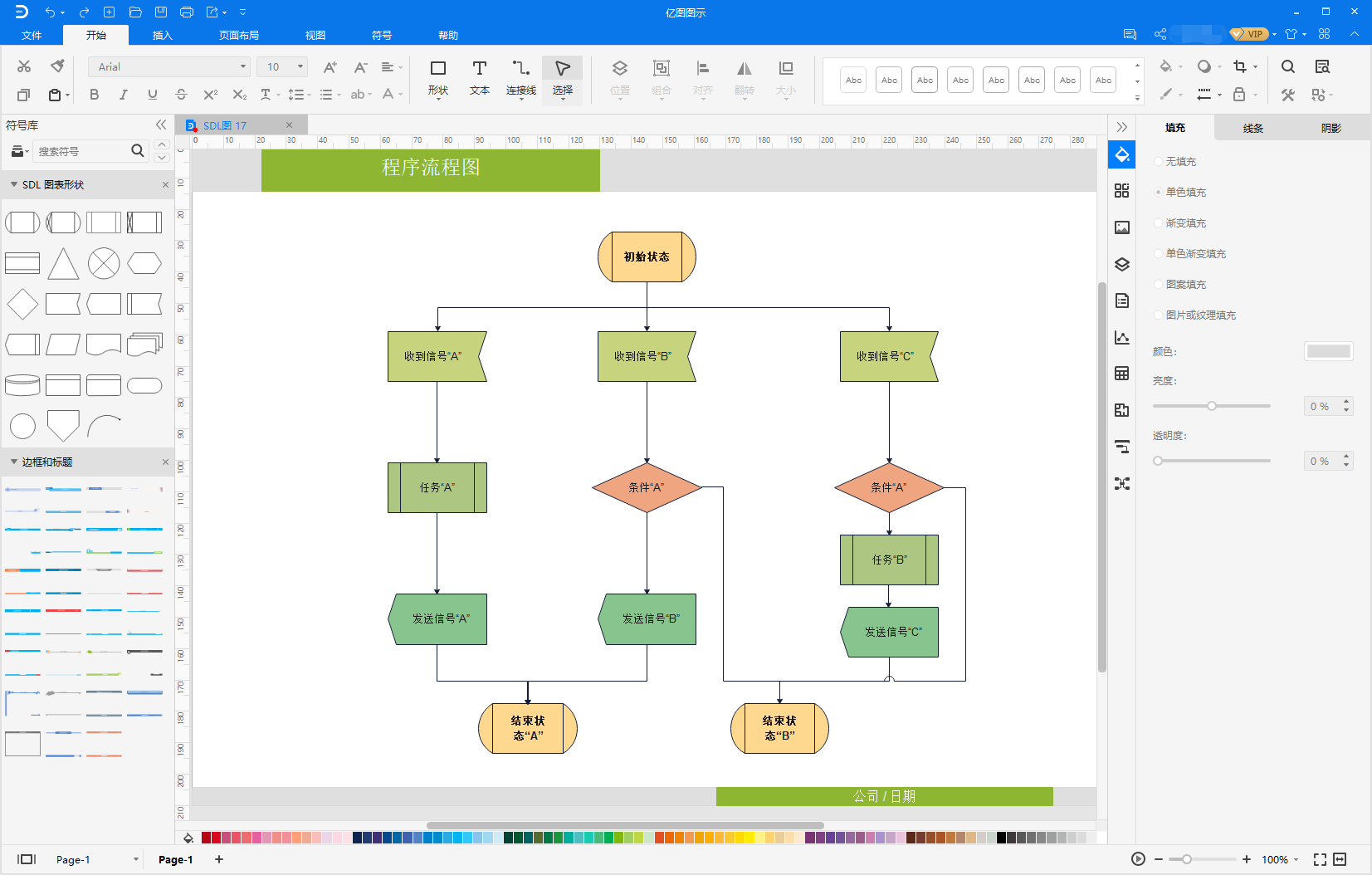Click the Select pointer tool
Screen dimensions: 1372x875
(563, 78)
